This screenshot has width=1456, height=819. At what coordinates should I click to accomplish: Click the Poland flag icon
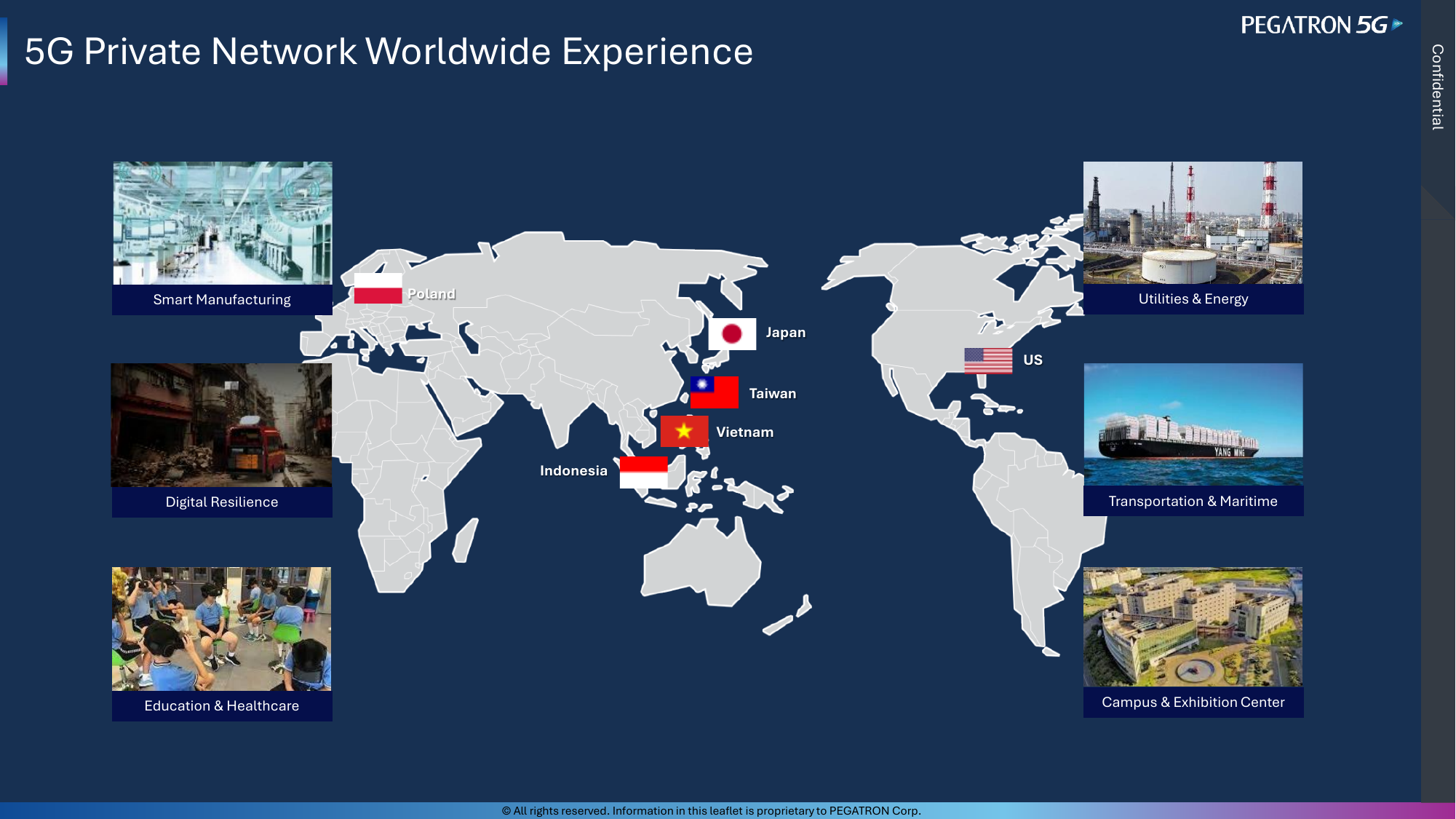coord(378,288)
